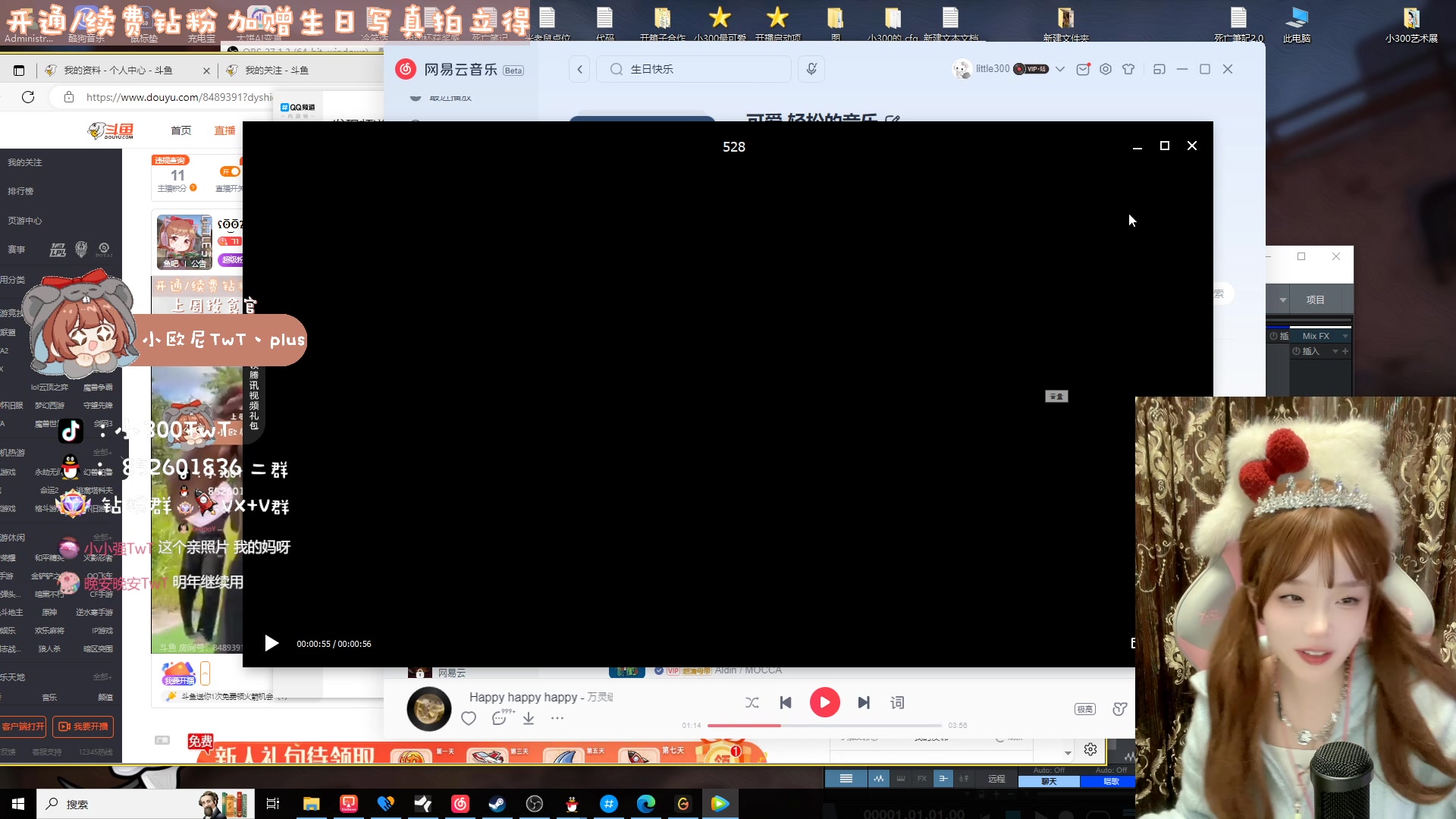
Task: Skip to previous track in NetEase Music
Action: pyautogui.click(x=786, y=703)
